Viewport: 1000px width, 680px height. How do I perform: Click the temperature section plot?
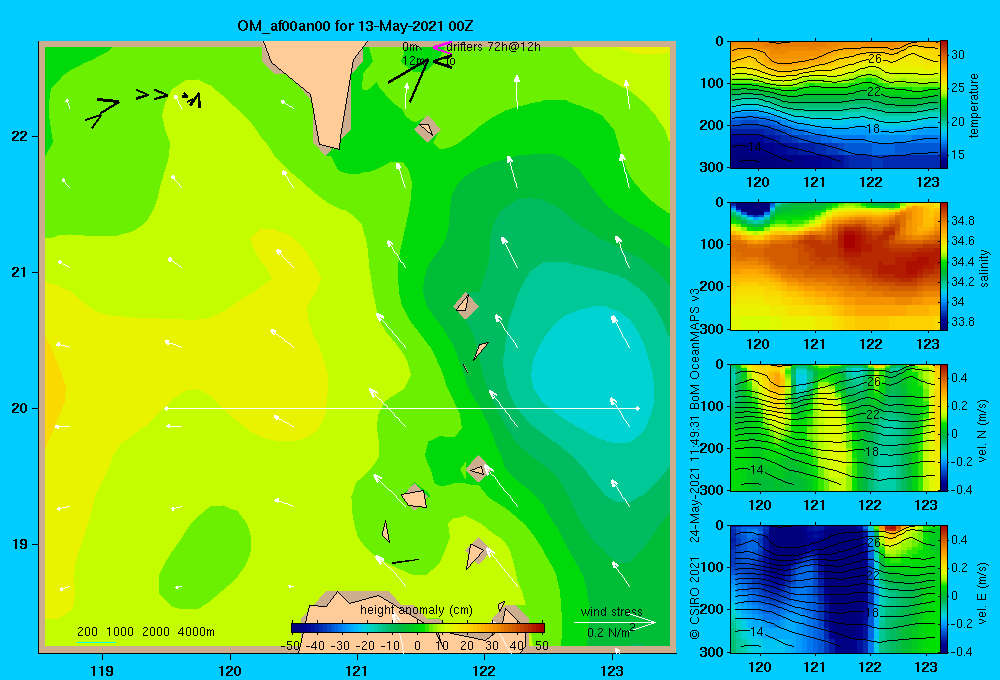pos(834,105)
